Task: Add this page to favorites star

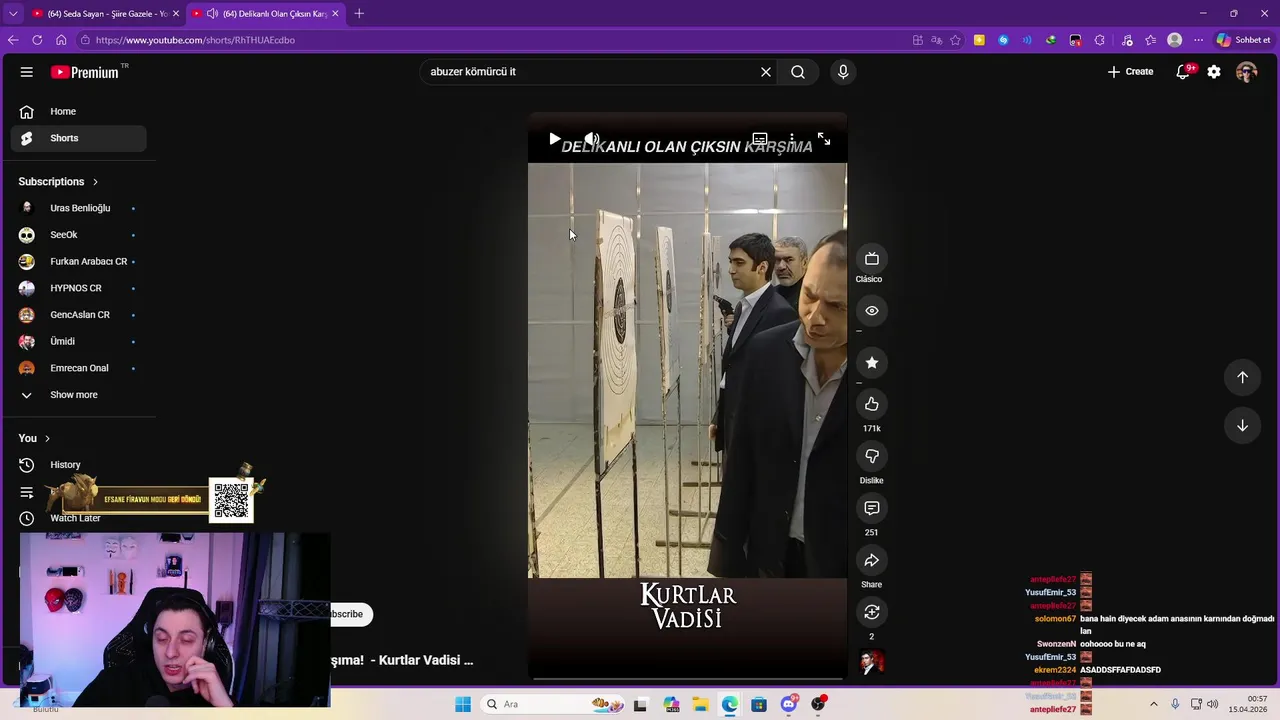Action: (955, 40)
